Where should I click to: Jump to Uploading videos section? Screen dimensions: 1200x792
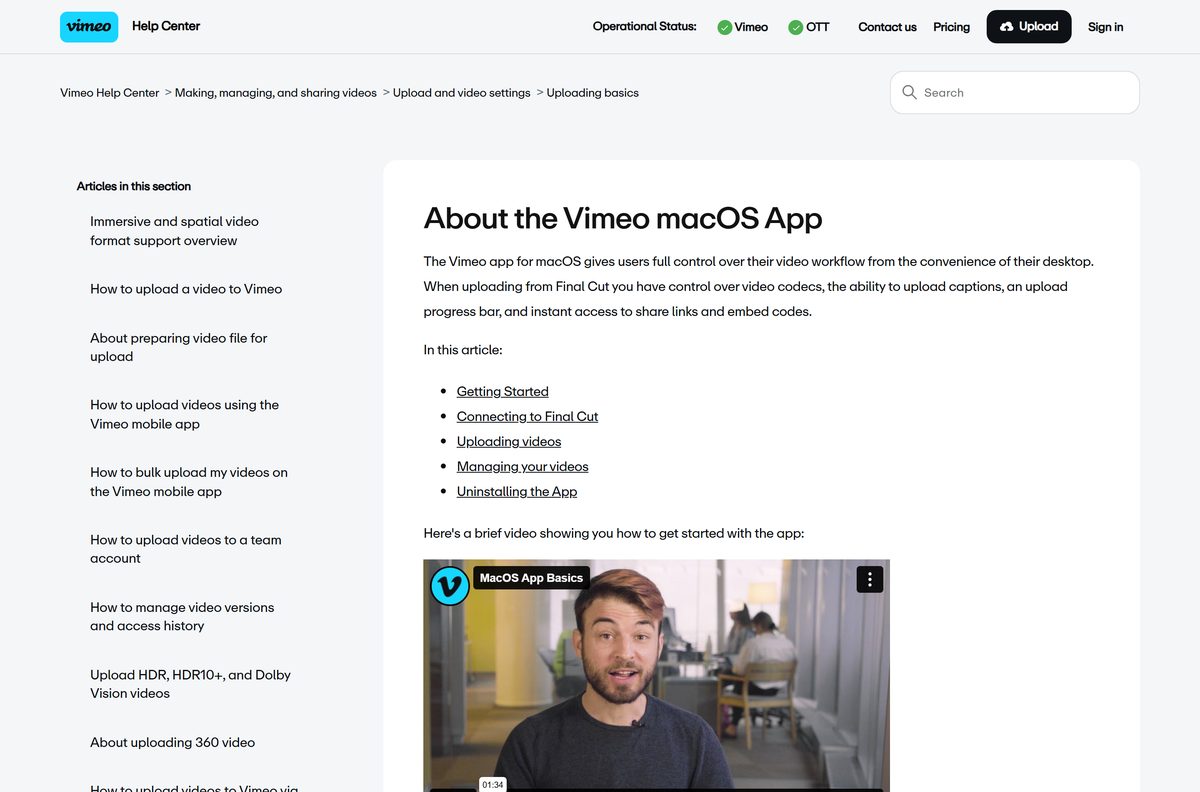(509, 441)
